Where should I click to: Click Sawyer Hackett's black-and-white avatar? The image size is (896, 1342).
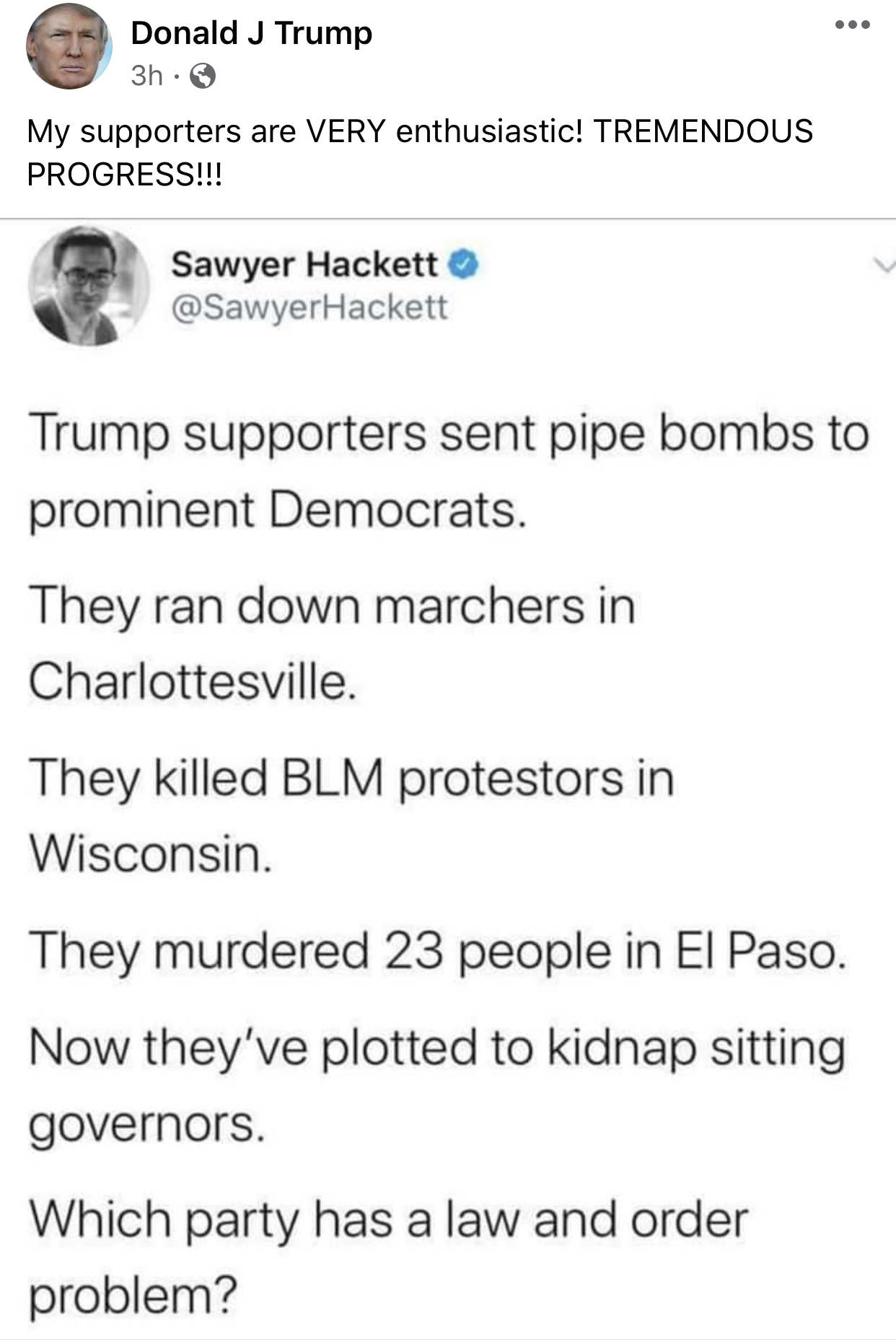point(88,286)
